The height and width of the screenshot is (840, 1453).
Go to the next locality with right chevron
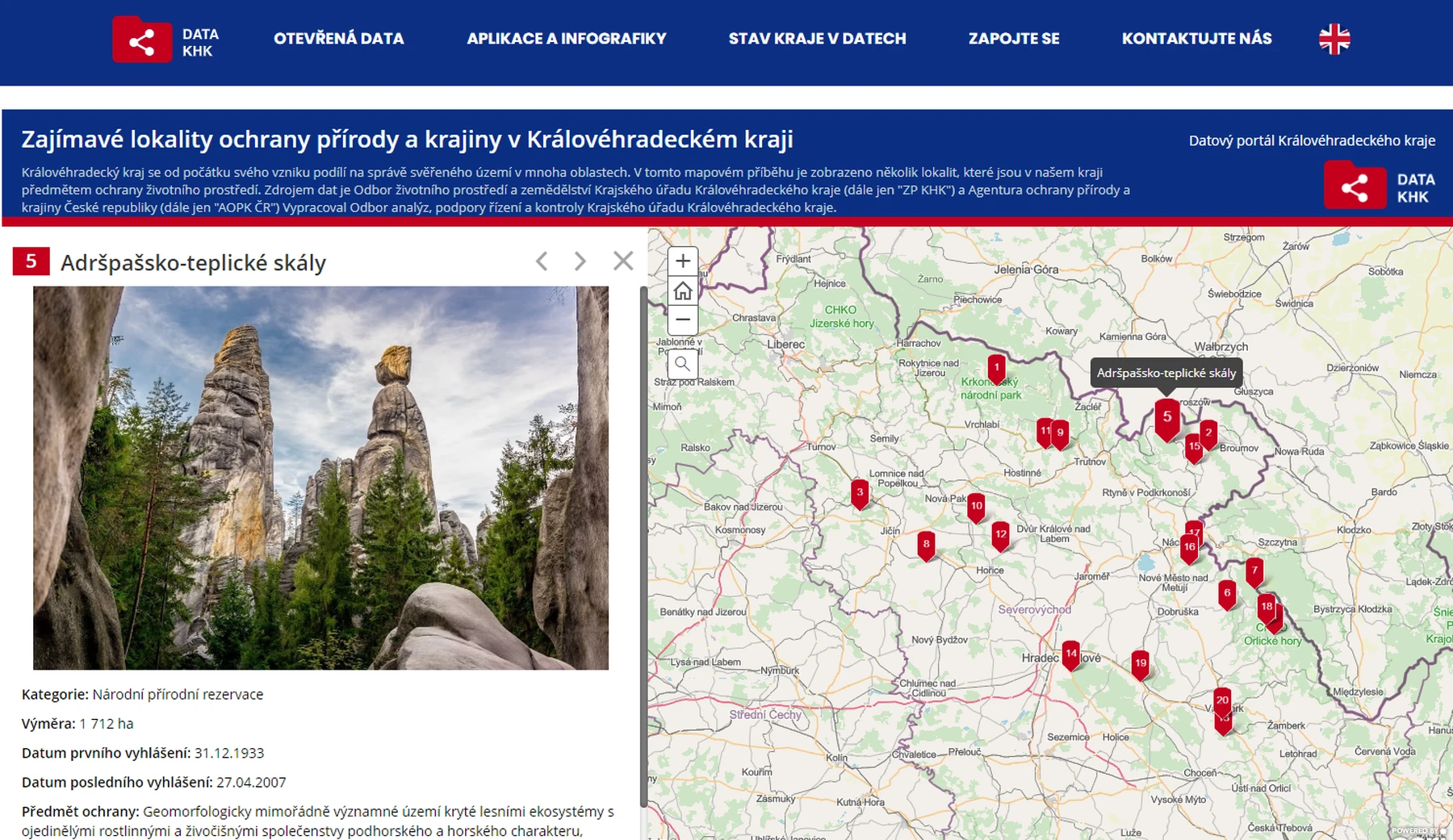click(580, 261)
